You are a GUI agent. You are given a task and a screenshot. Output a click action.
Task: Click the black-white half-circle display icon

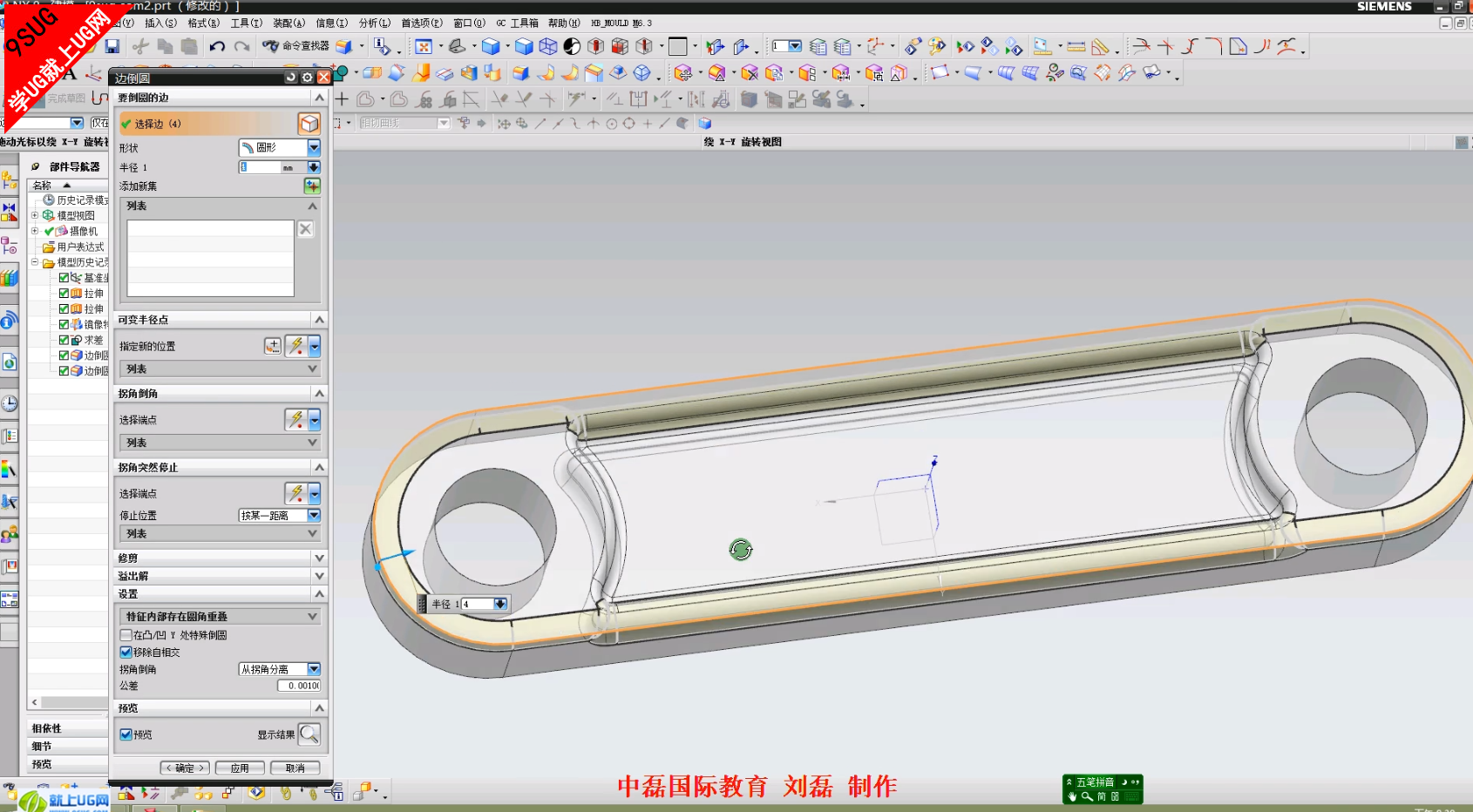tap(572, 46)
